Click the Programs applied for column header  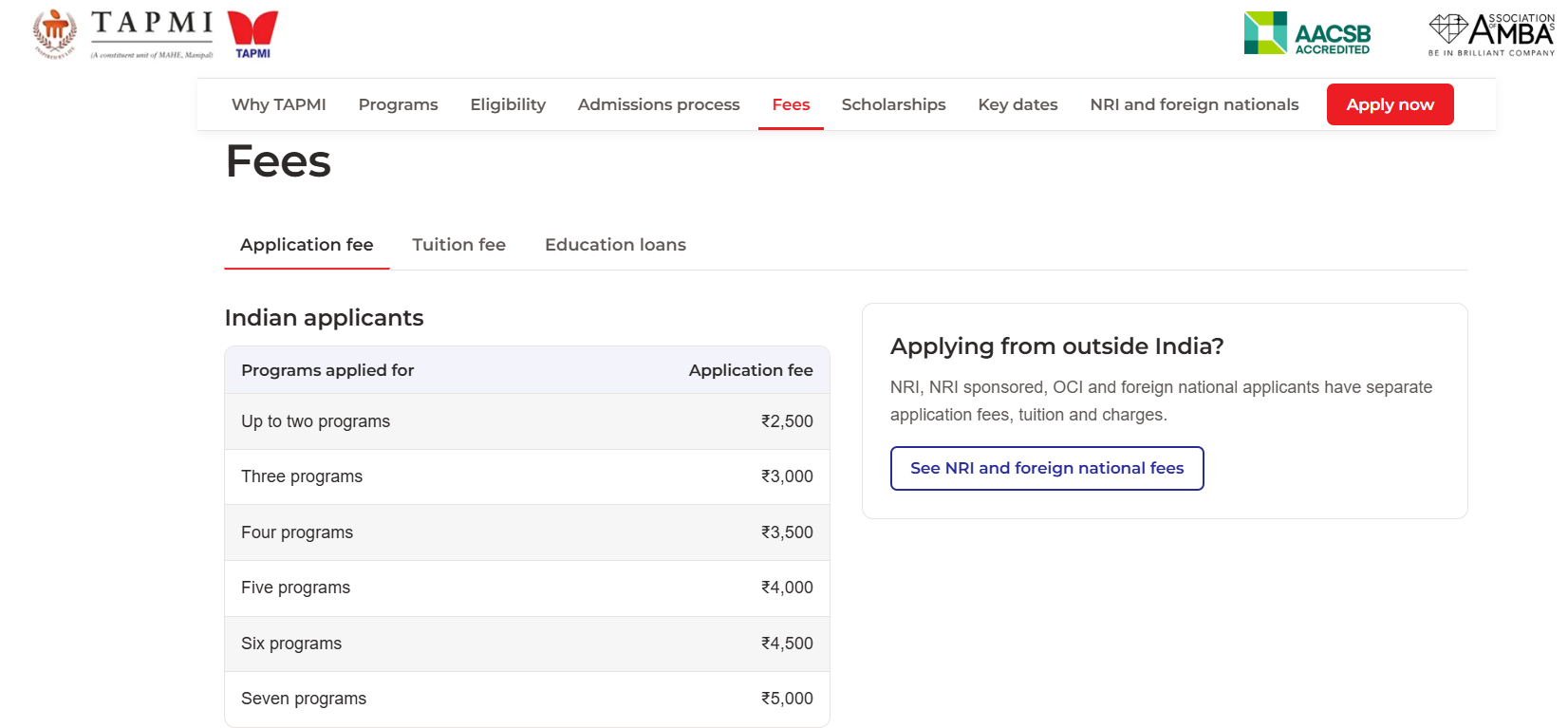(x=327, y=370)
